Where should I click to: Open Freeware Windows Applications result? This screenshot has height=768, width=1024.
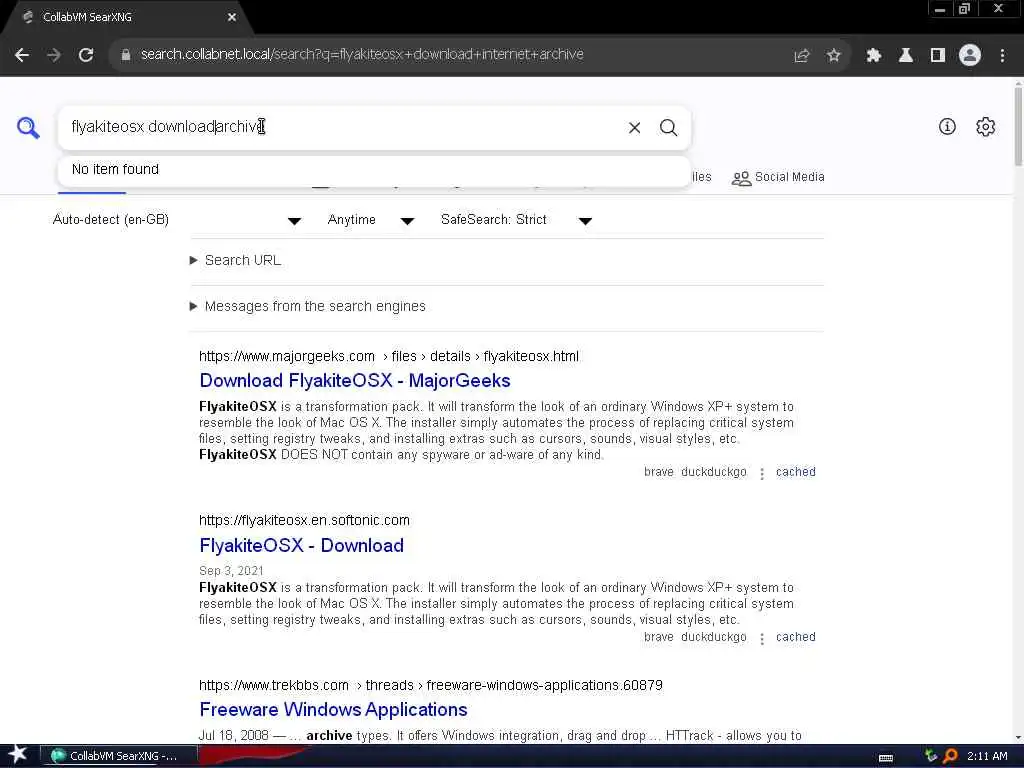pos(333,709)
